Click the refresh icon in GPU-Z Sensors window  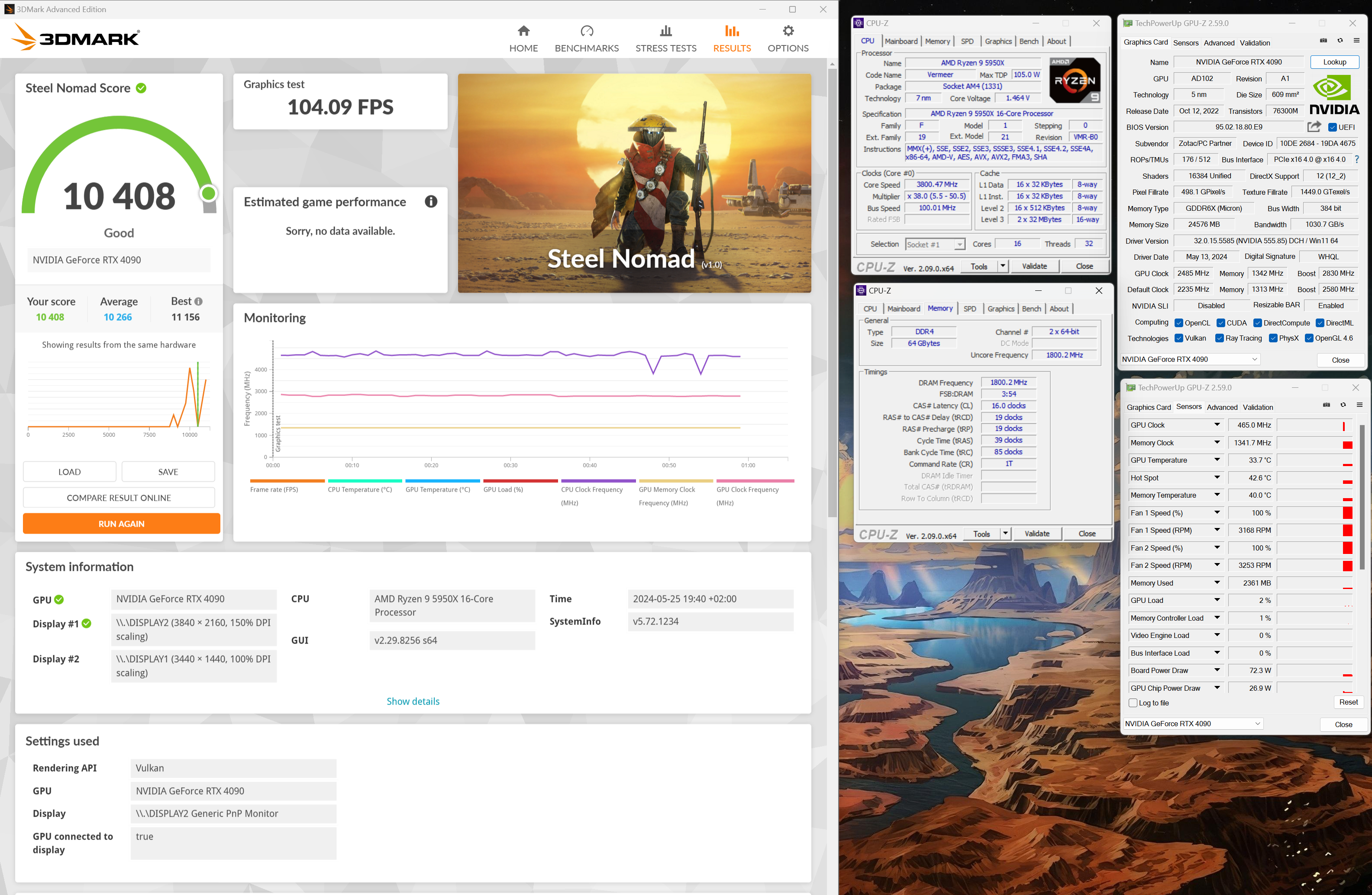(1343, 405)
